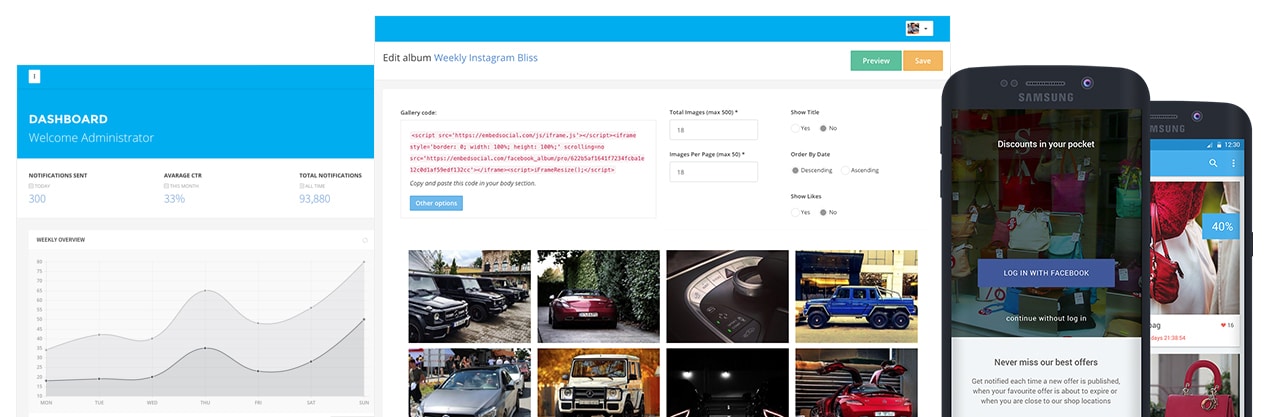Tap the red handbag offer image

coord(1196,383)
